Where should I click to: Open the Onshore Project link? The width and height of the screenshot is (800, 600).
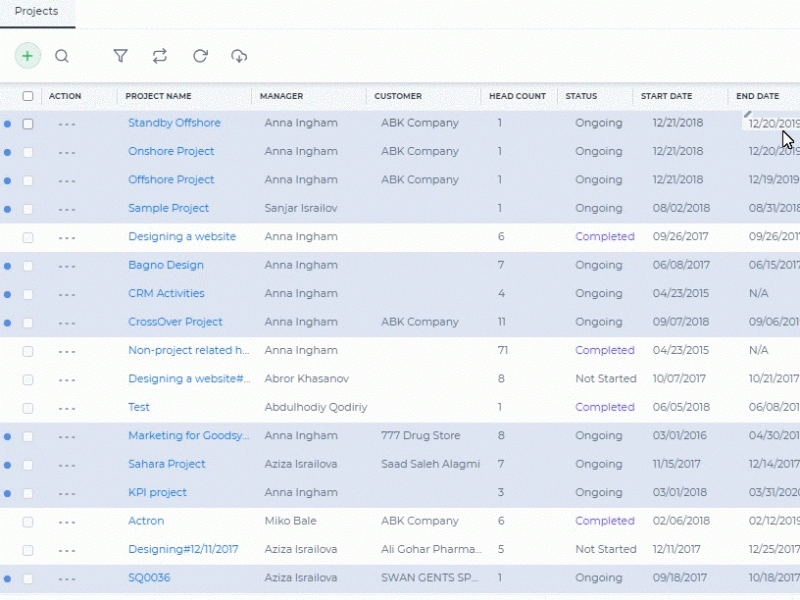171,152
